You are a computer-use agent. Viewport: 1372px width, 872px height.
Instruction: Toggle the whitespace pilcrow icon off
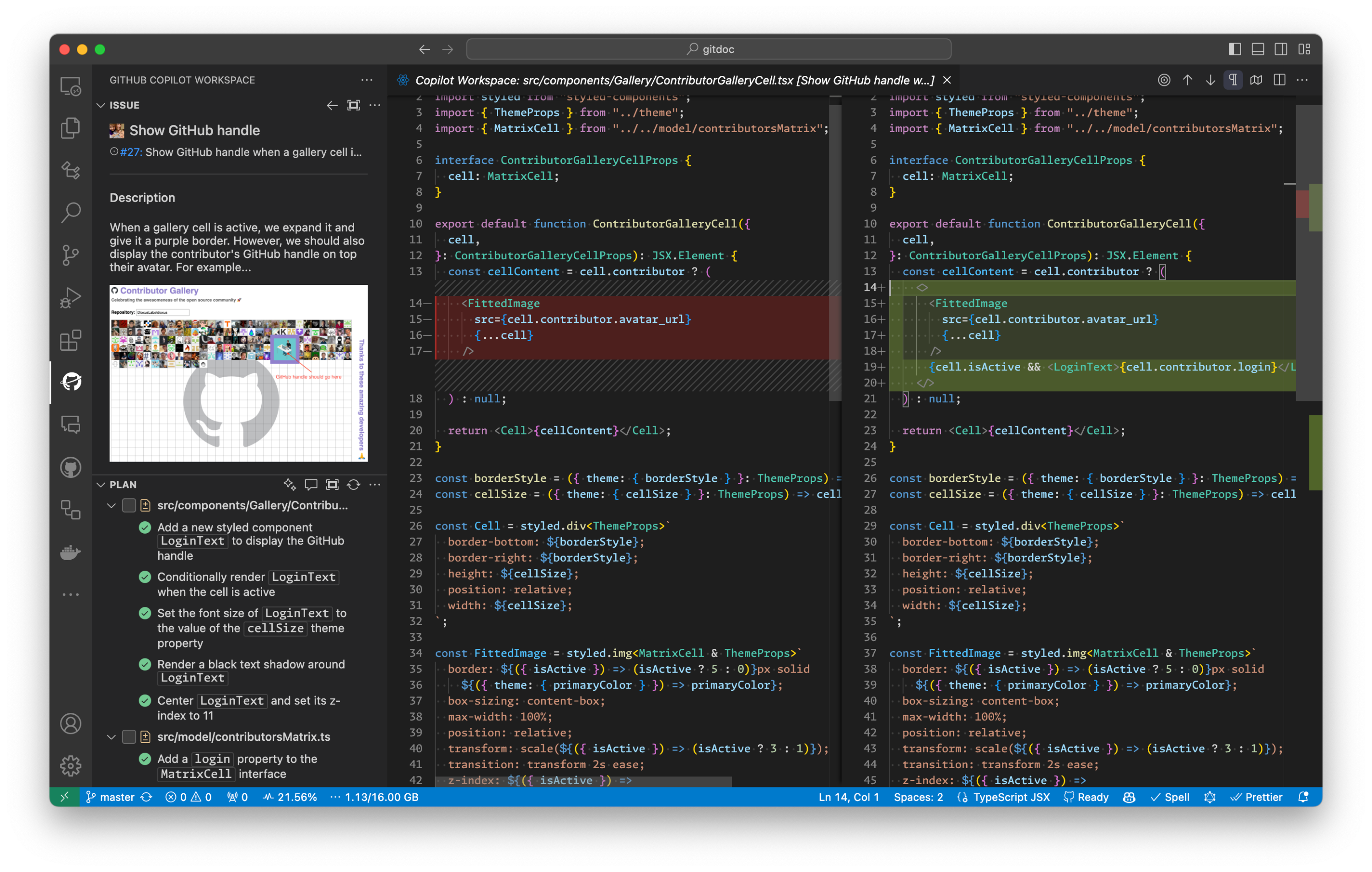[1232, 80]
